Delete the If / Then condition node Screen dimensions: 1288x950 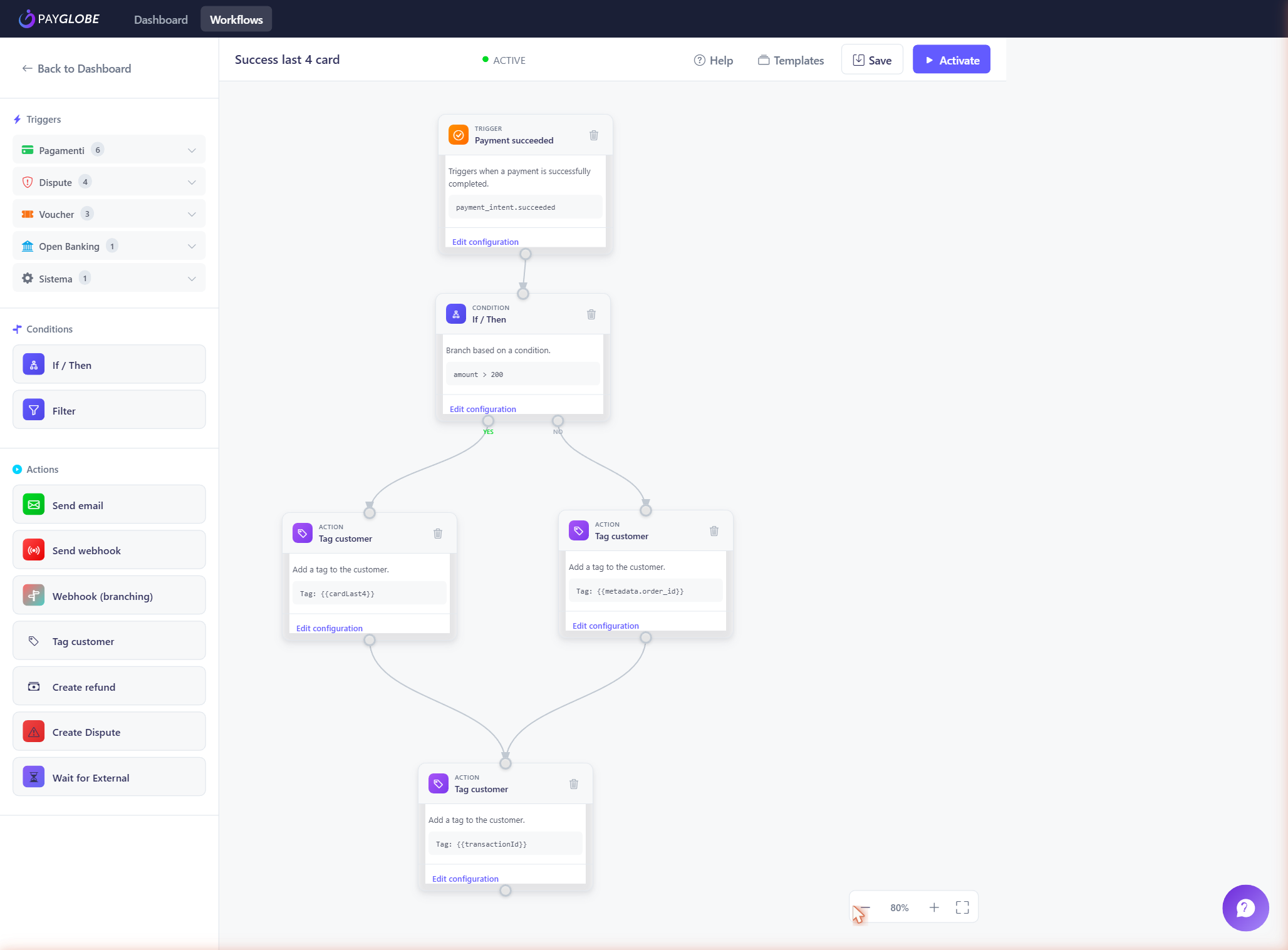(x=591, y=314)
